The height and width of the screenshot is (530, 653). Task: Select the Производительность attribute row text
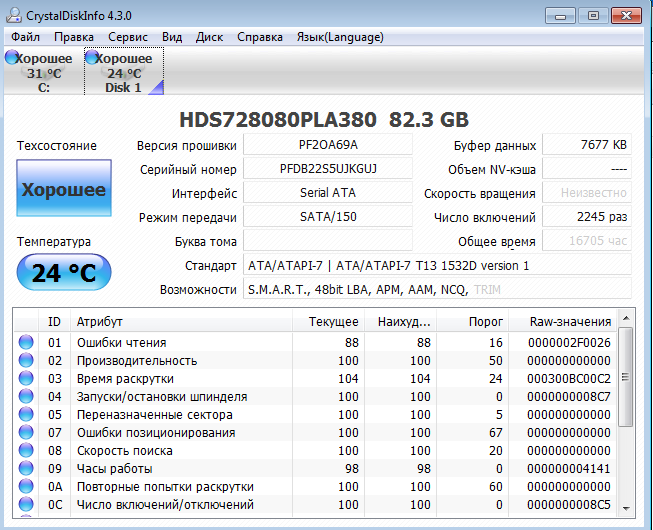tap(137, 361)
